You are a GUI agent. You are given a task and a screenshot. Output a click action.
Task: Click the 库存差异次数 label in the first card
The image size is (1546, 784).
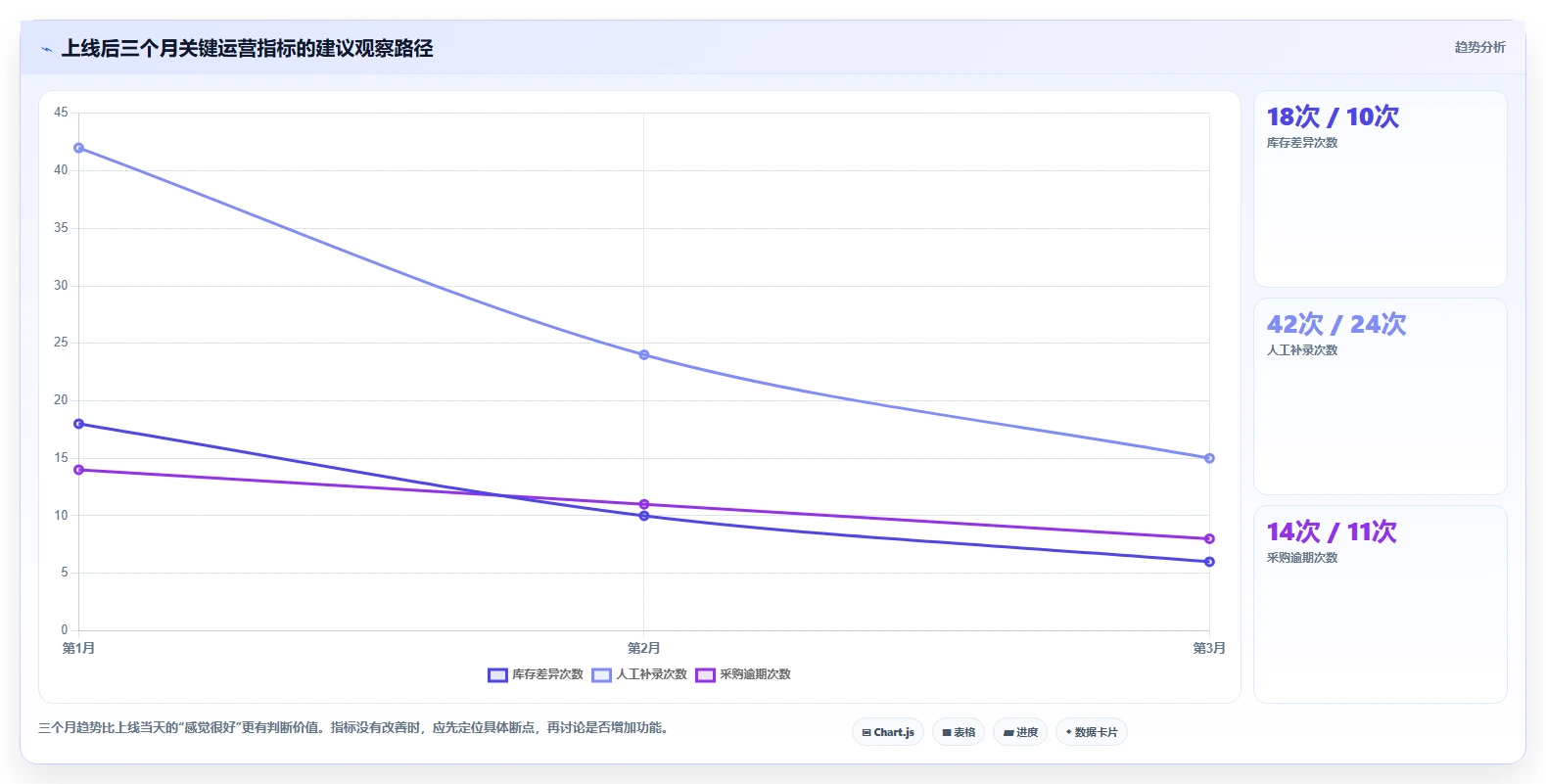[x=1302, y=143]
